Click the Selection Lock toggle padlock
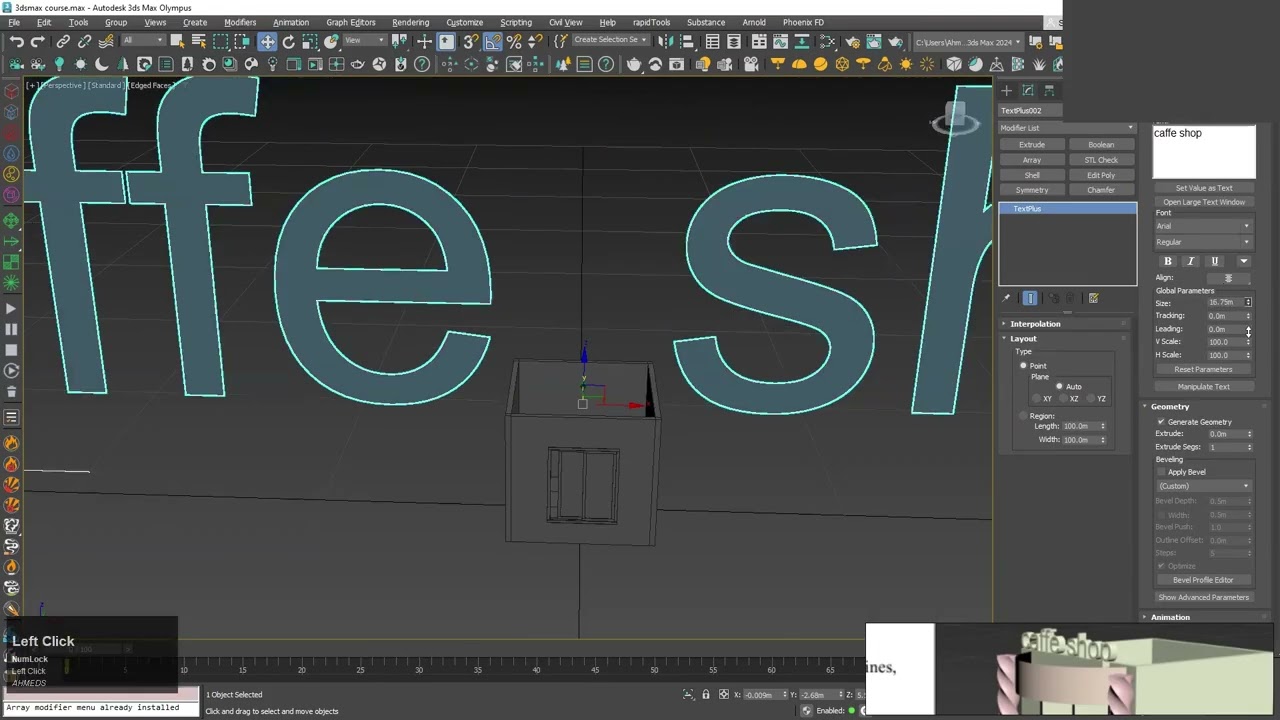 tap(706, 695)
